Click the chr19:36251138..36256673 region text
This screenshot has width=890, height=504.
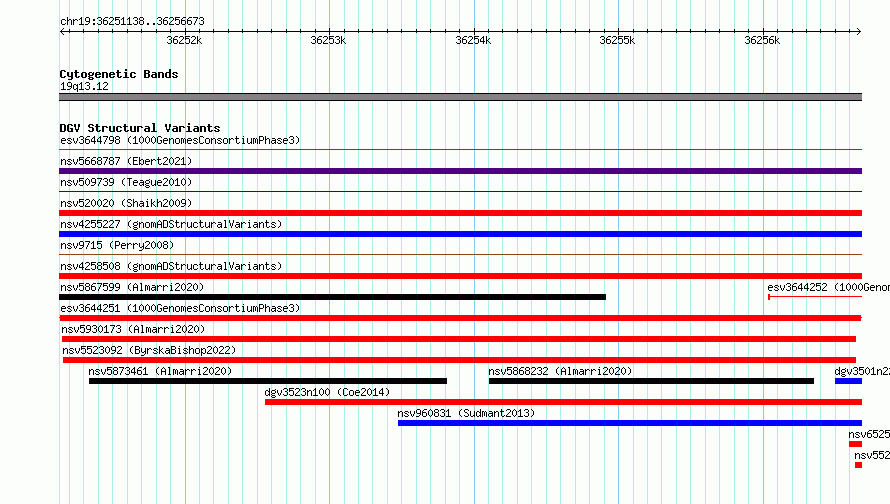click(x=132, y=21)
